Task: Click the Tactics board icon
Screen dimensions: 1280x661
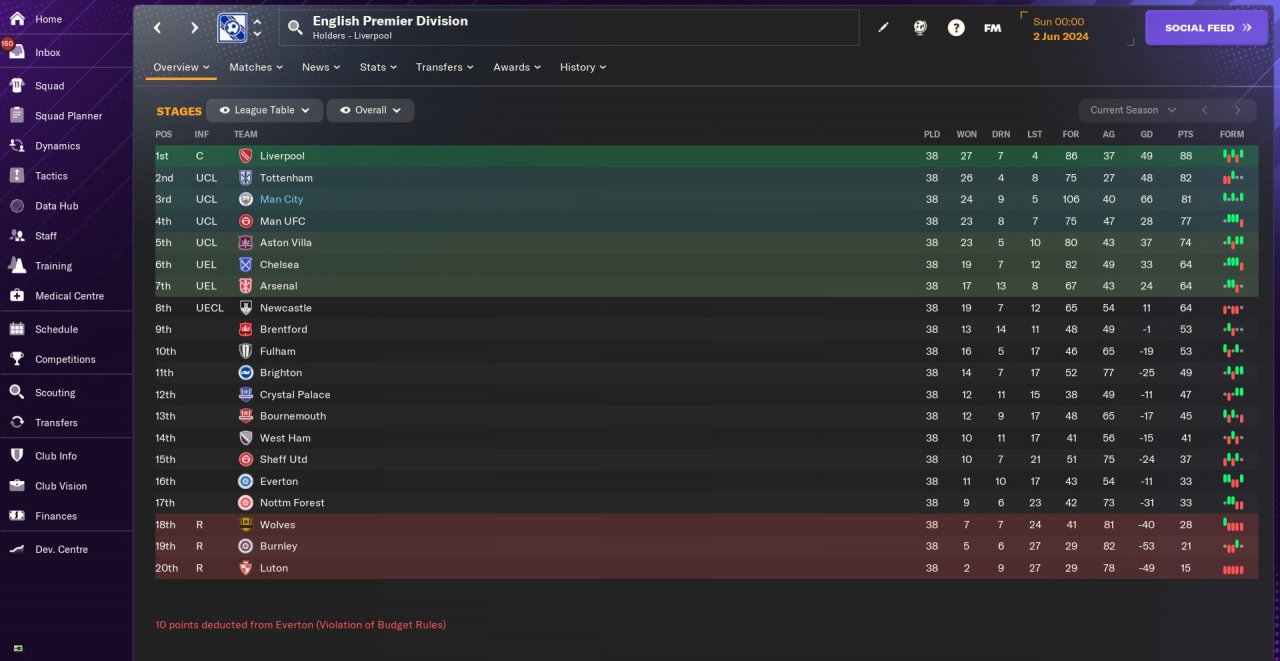Action: [x=16, y=176]
